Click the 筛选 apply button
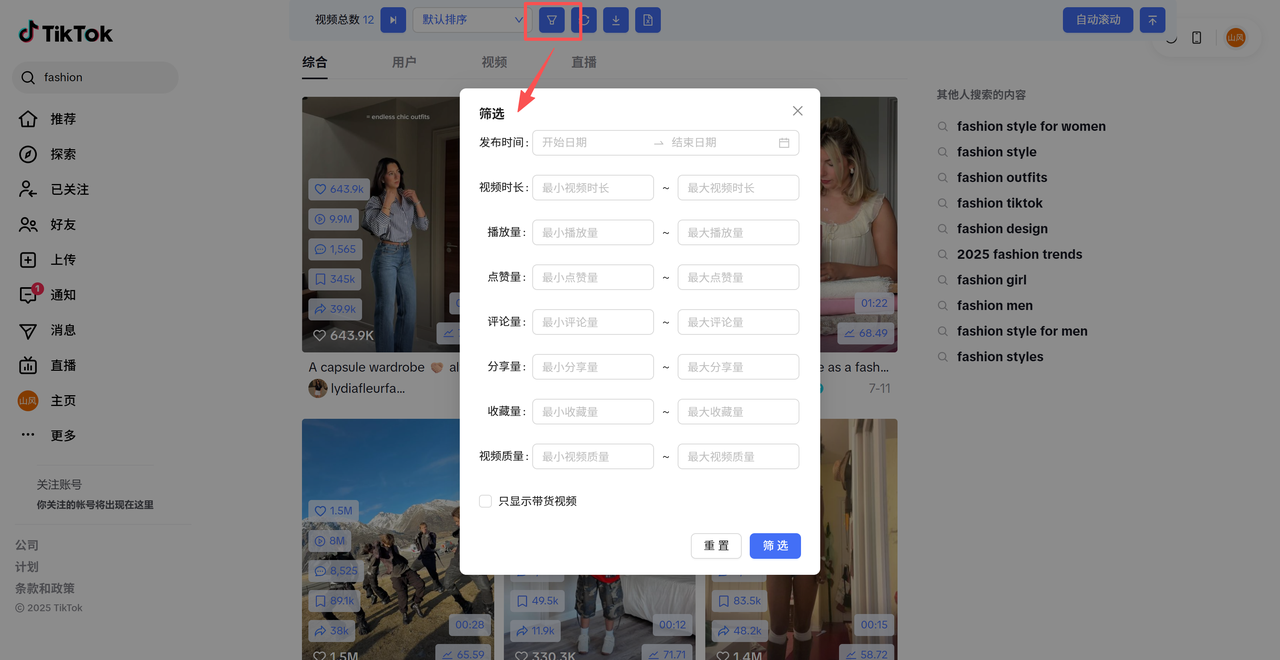This screenshot has height=660, width=1280. [775, 545]
